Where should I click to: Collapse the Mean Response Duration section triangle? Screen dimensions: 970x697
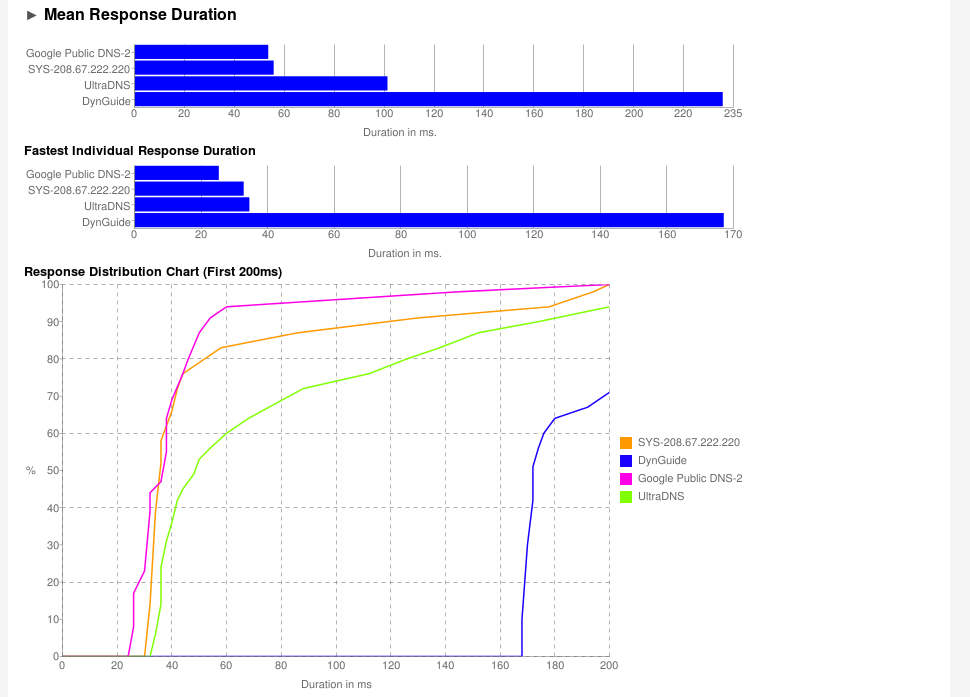32,15
